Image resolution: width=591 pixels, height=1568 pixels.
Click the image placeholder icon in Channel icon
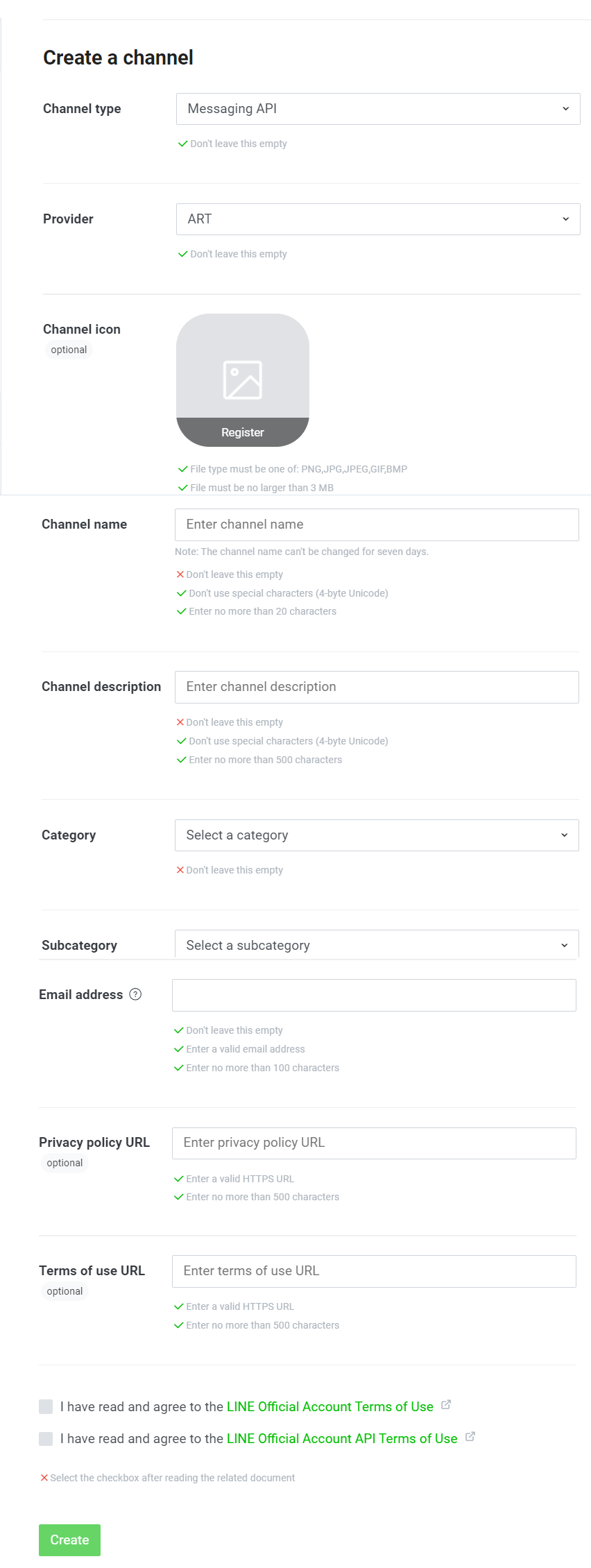(x=243, y=380)
